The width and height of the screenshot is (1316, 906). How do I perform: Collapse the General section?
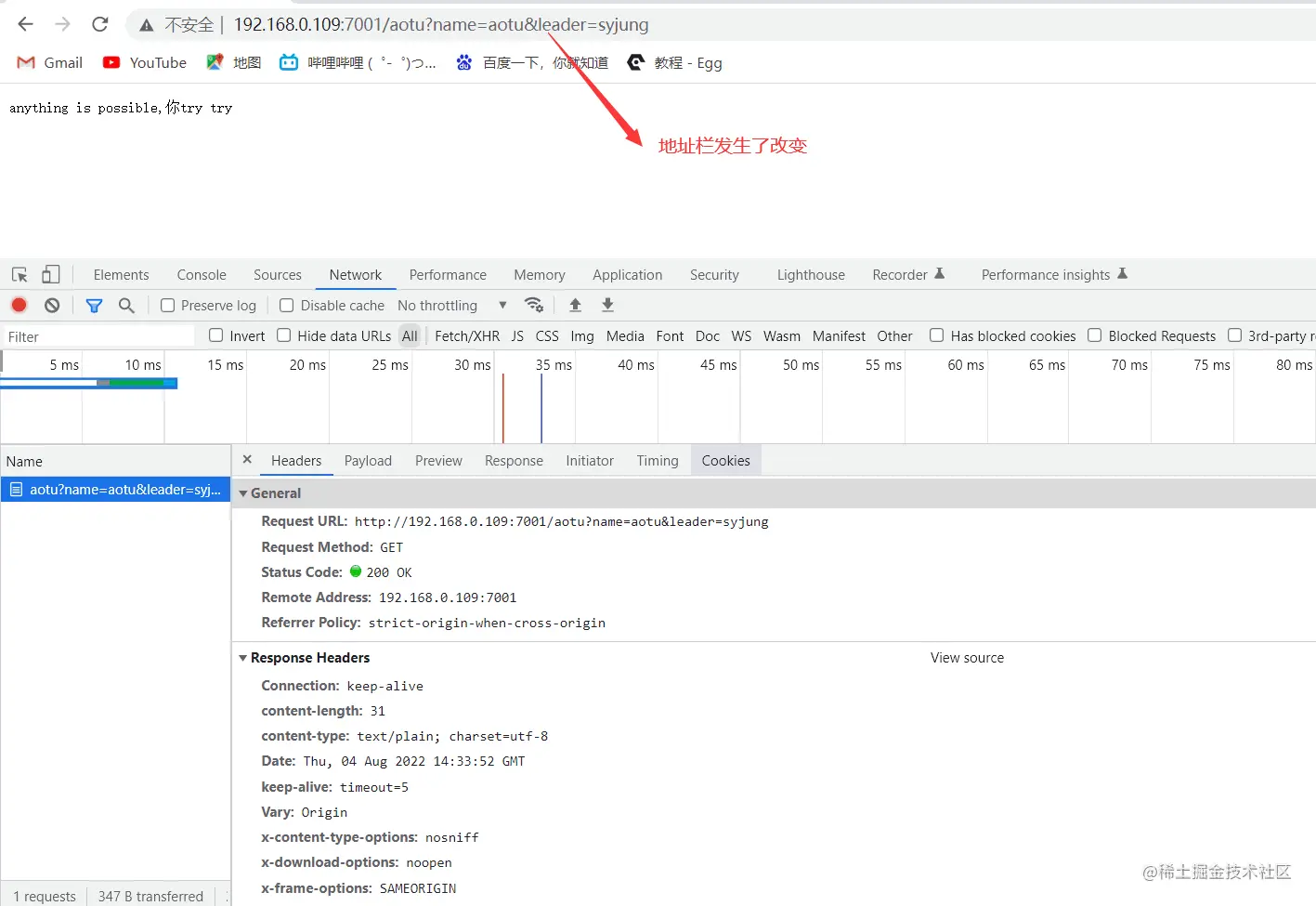tap(243, 493)
